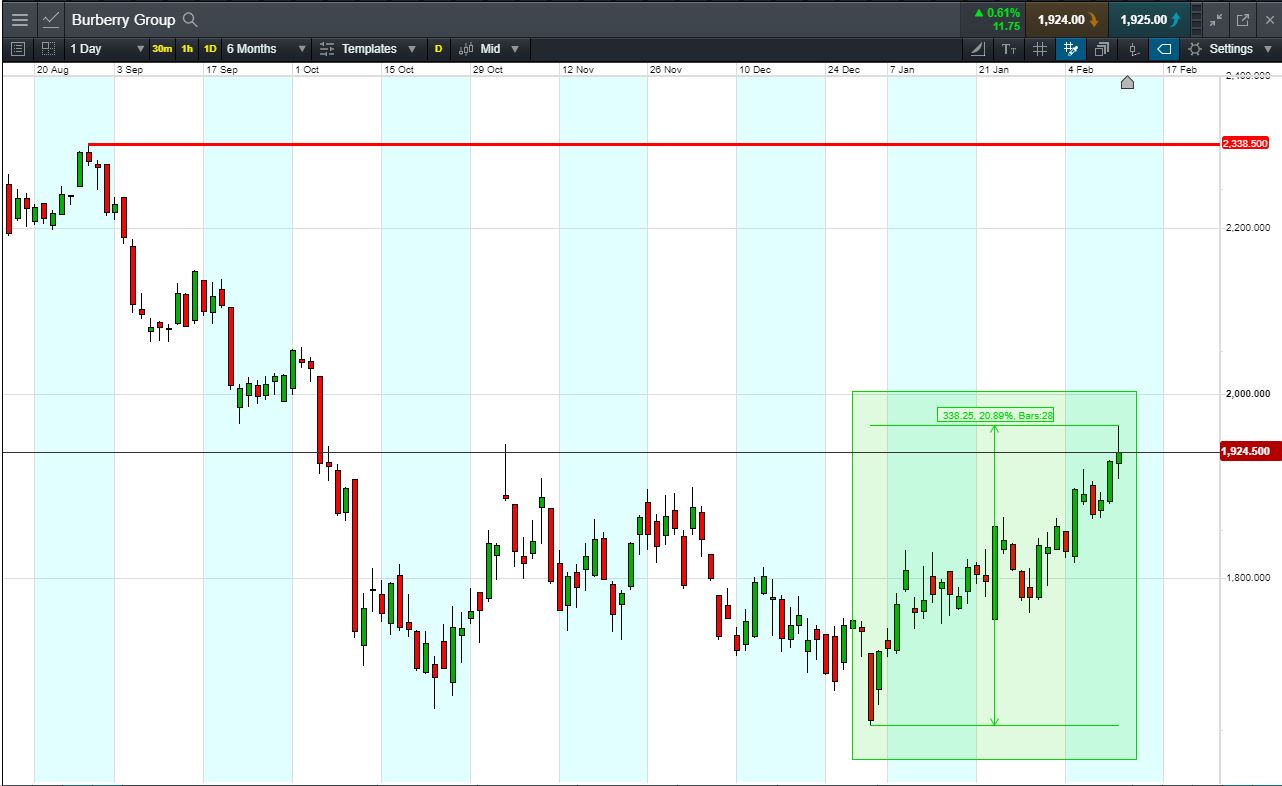Click the red 2,338.500 price label
The height and width of the screenshot is (786, 1282).
pos(1245,144)
